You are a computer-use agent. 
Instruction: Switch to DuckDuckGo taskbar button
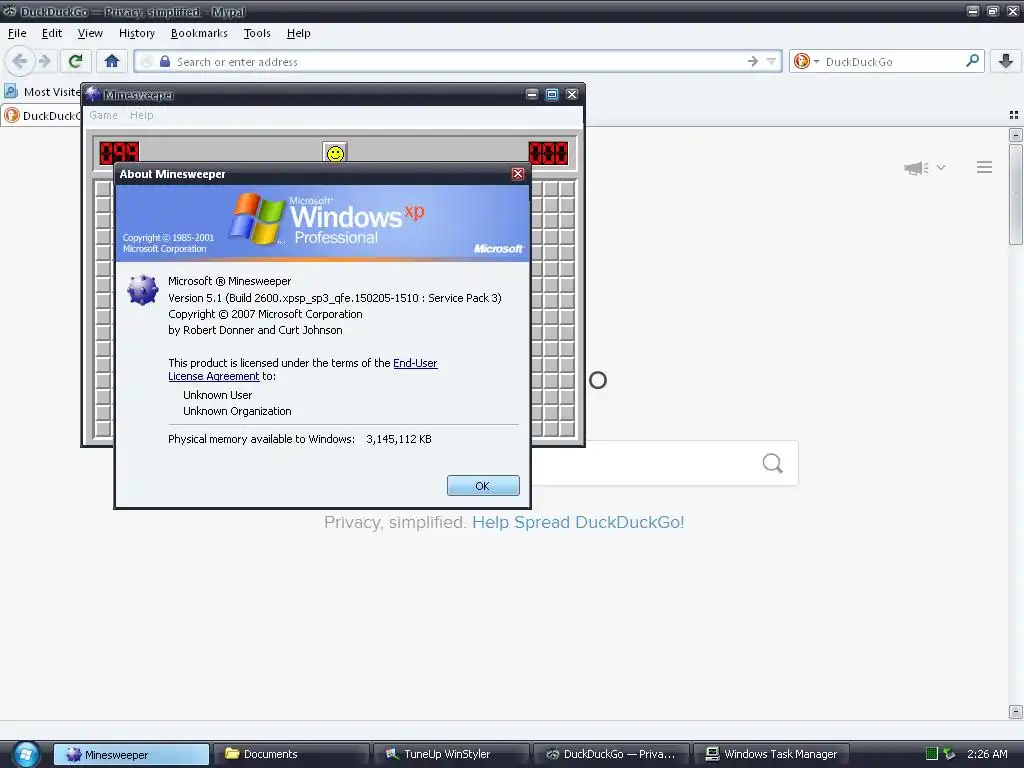(x=611, y=754)
